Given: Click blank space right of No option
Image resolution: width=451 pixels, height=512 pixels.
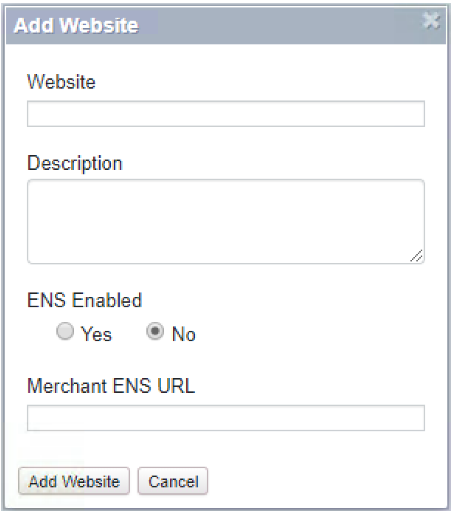Looking at the screenshot, I should point(310,333).
